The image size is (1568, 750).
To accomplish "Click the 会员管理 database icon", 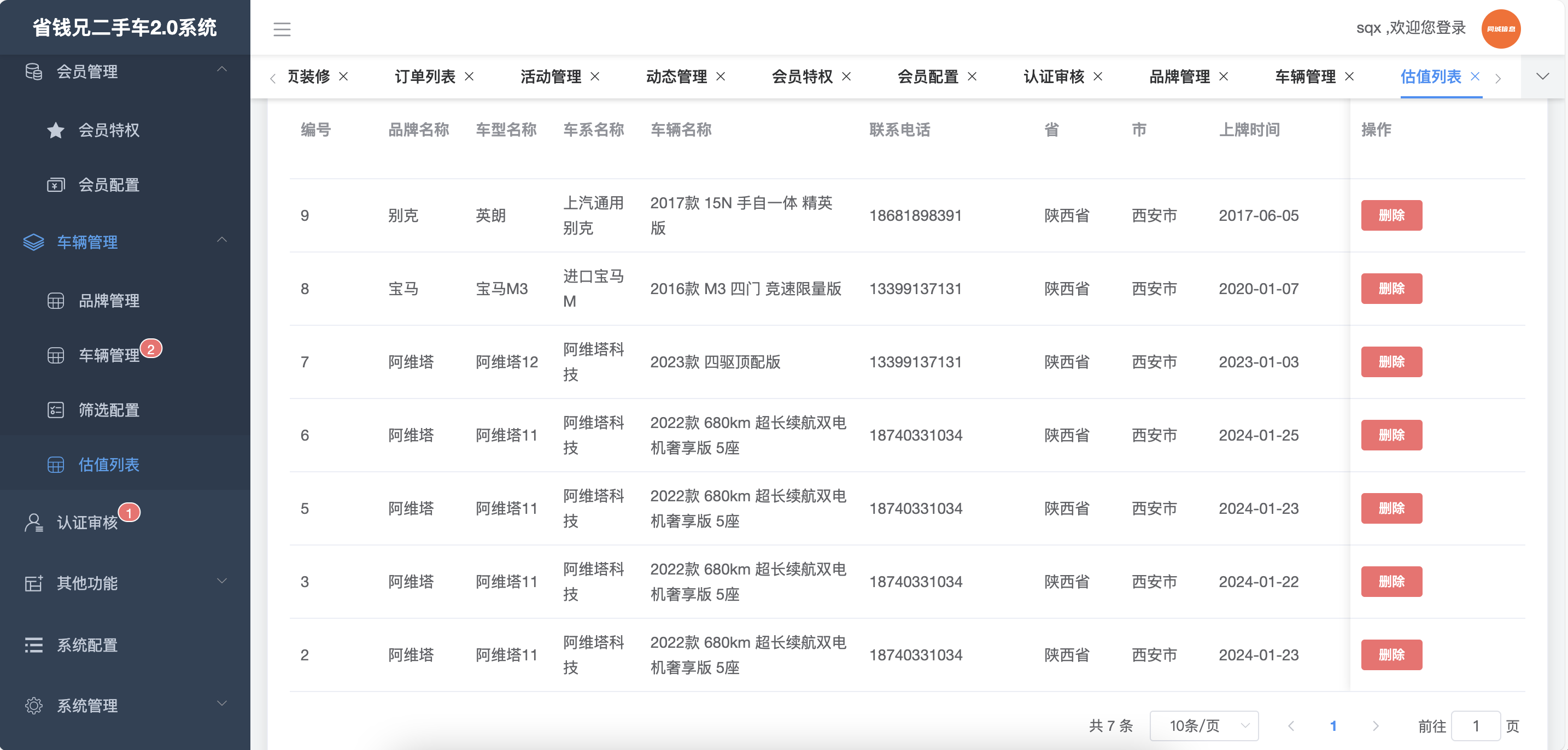I will [x=33, y=71].
